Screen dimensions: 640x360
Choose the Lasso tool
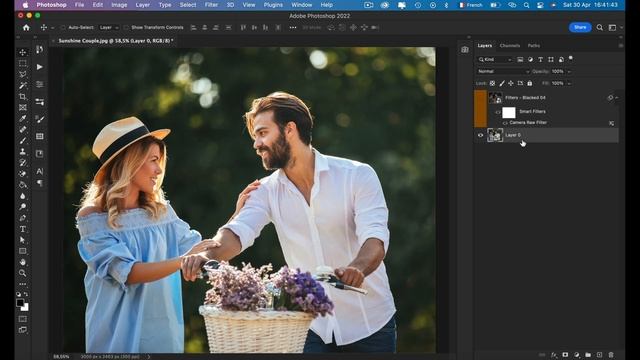(x=23, y=74)
